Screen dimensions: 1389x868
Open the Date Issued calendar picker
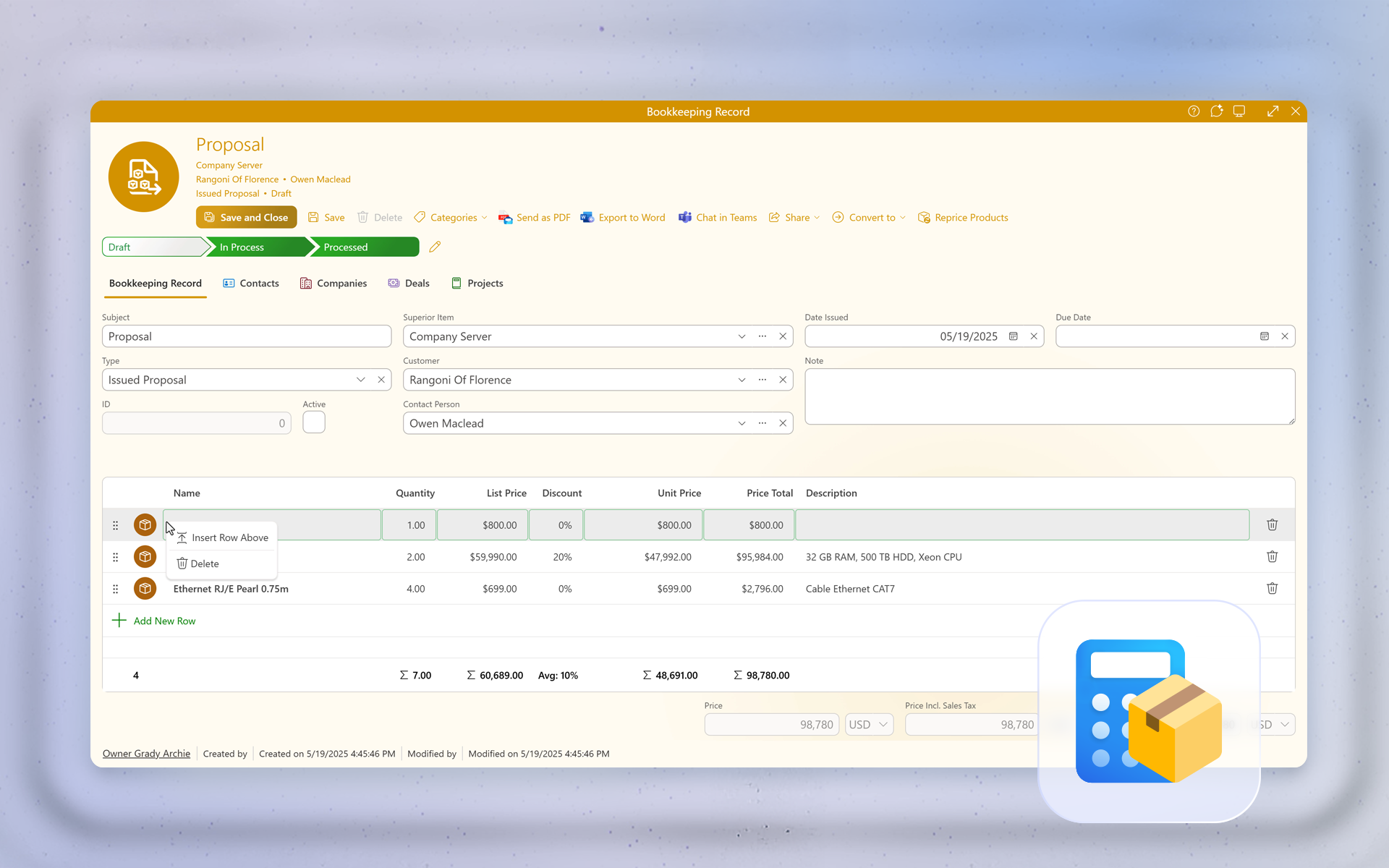click(x=1014, y=336)
